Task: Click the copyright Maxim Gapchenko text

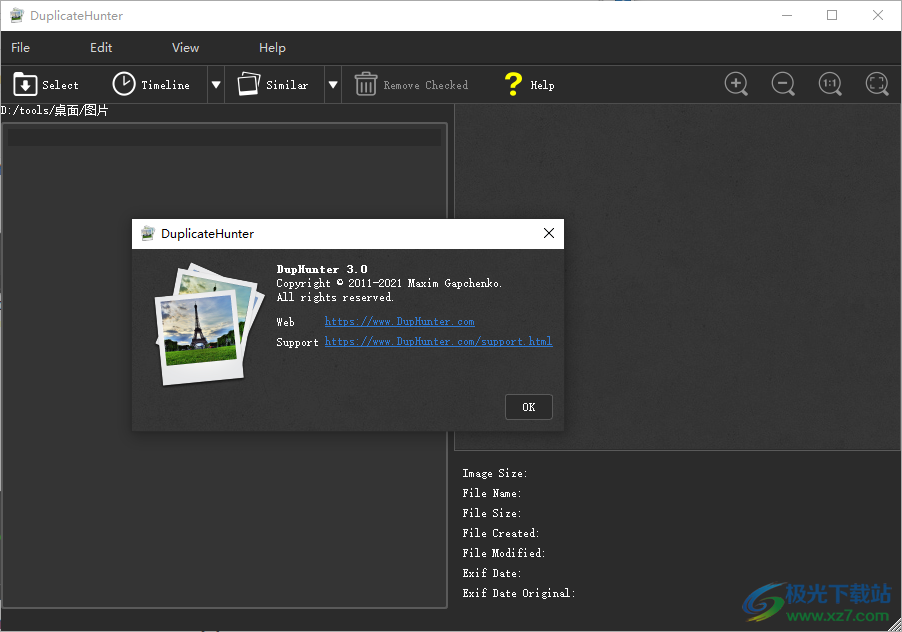Action: (389, 284)
